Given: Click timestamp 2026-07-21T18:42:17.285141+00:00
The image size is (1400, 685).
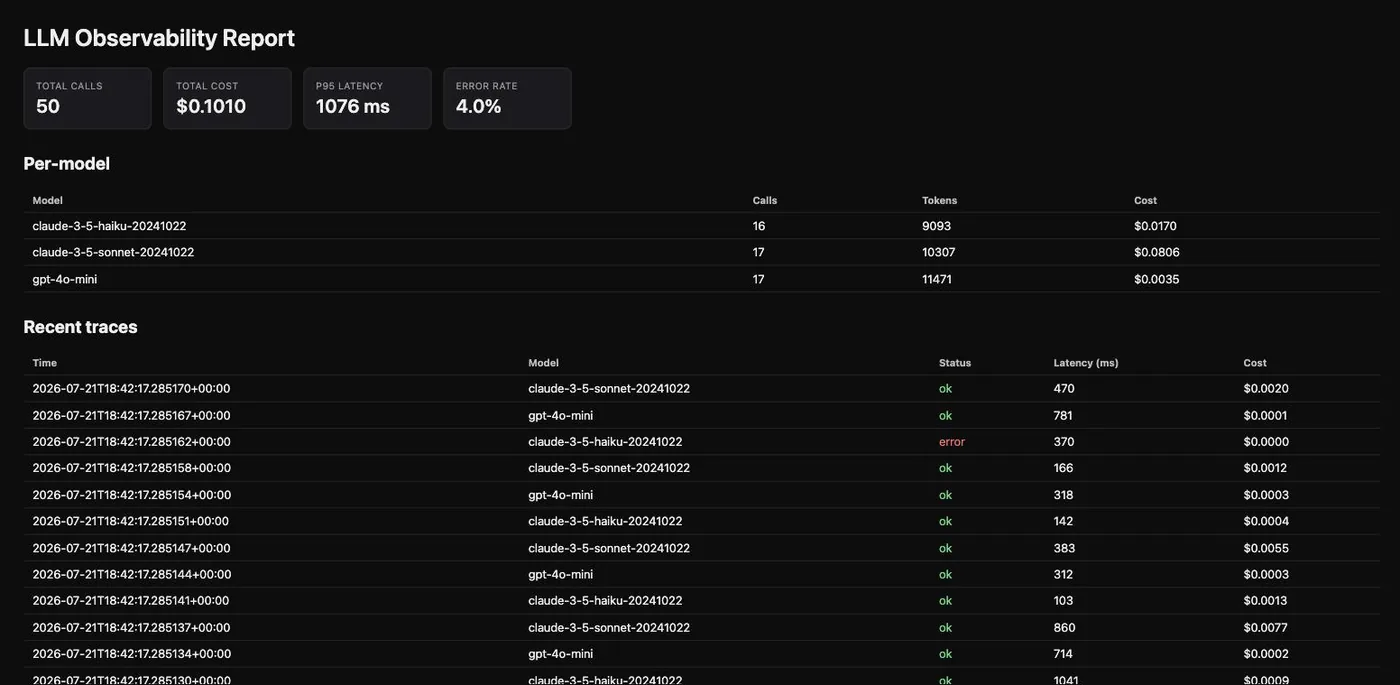Looking at the screenshot, I should point(131,601).
